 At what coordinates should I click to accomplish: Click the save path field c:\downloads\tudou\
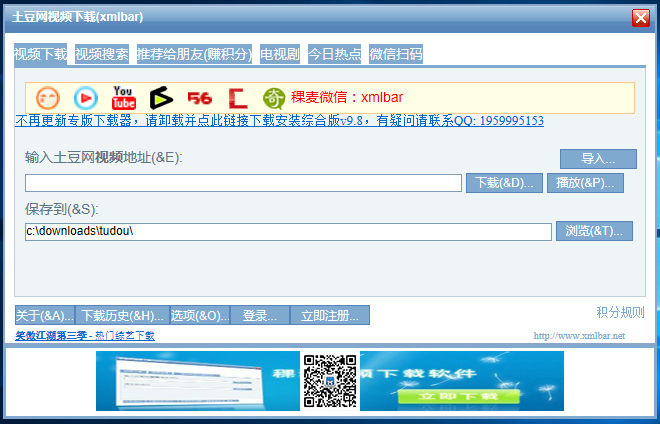pos(288,232)
